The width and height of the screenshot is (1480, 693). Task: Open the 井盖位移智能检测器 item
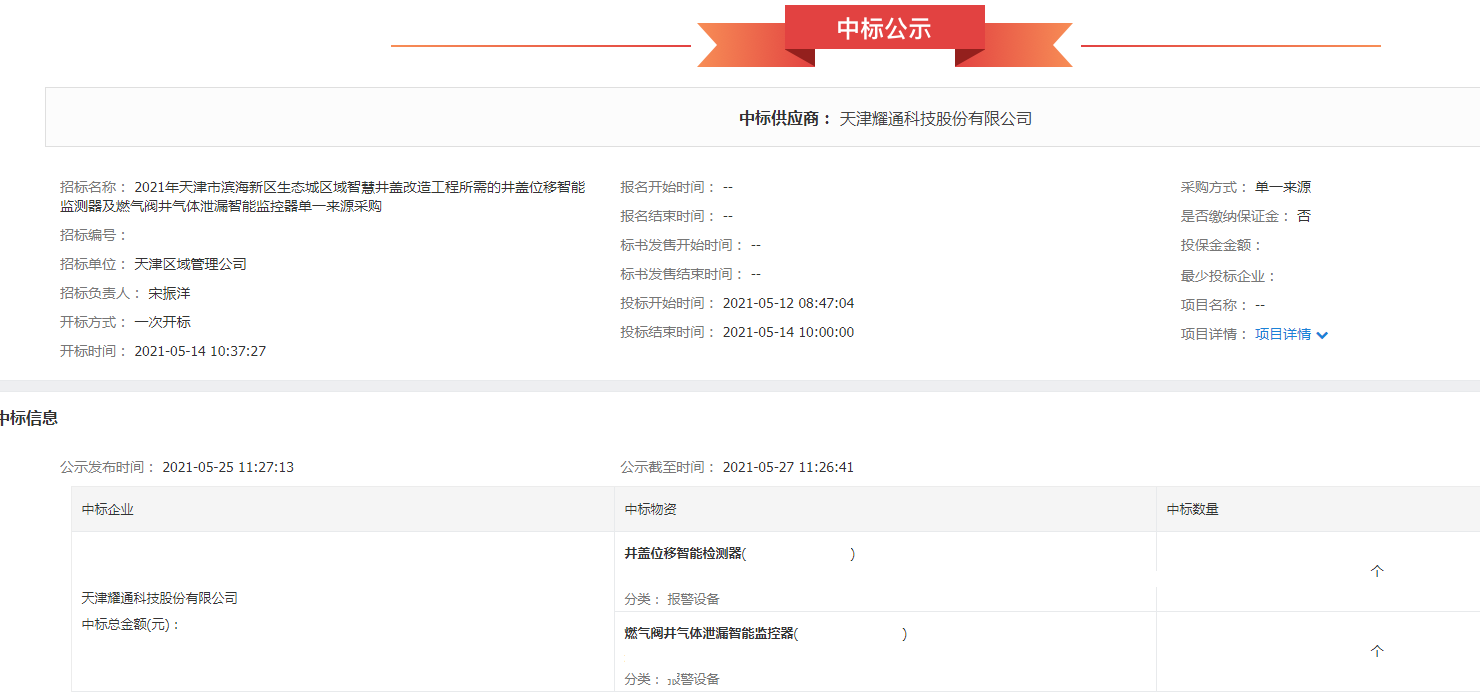tap(684, 553)
